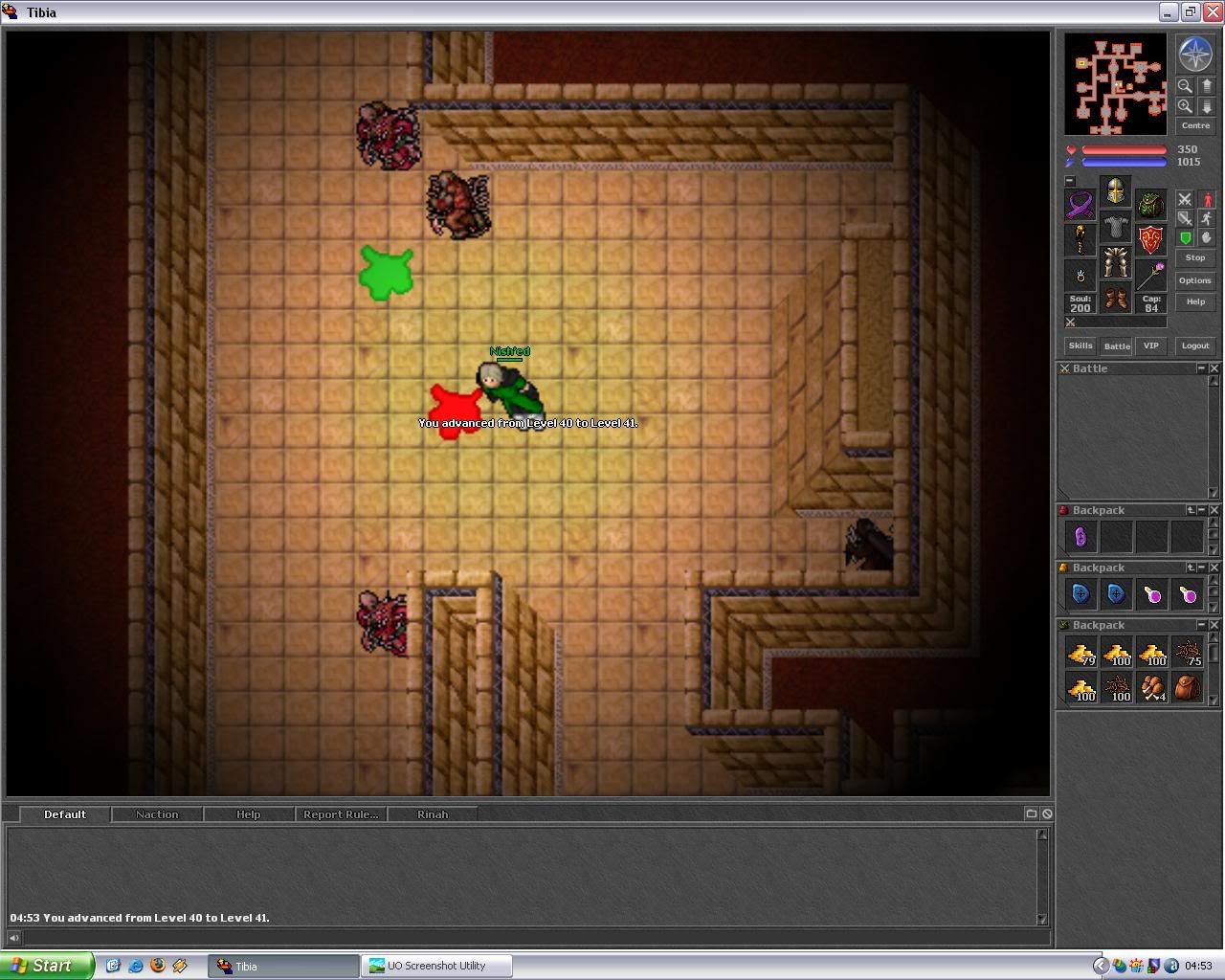
Task: Switch to the Rinah chat tab
Action: pos(433,814)
